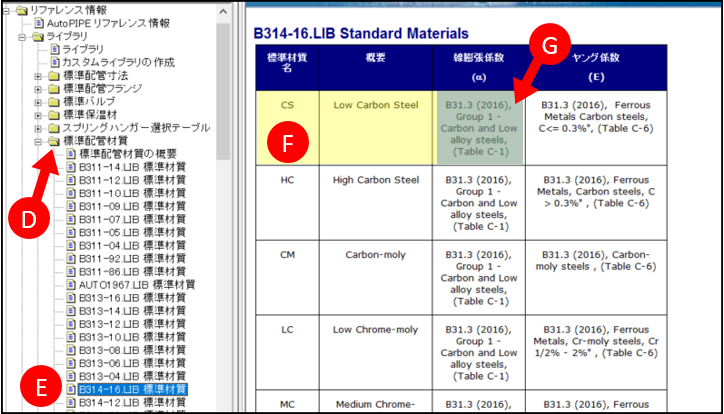
Task: Select the 標準バルブ folder icon
Action: coord(54,102)
